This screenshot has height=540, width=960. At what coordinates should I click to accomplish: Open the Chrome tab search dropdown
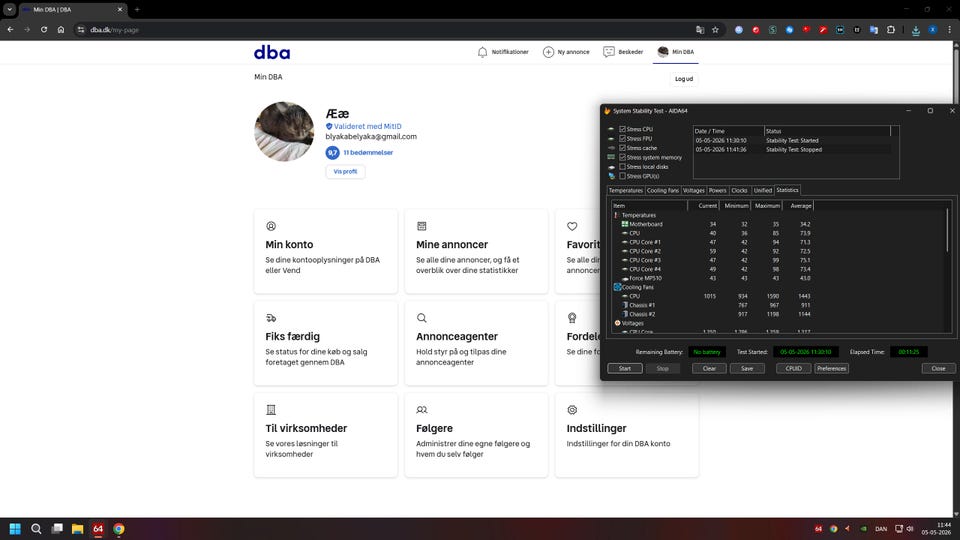pyautogui.click(x=10, y=9)
